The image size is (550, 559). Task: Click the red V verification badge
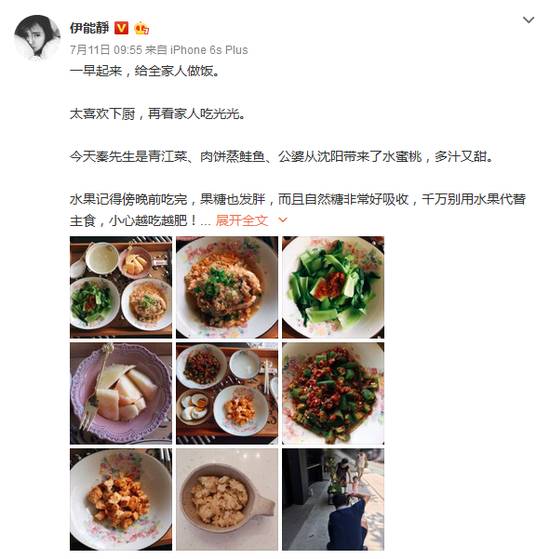[x=121, y=28]
